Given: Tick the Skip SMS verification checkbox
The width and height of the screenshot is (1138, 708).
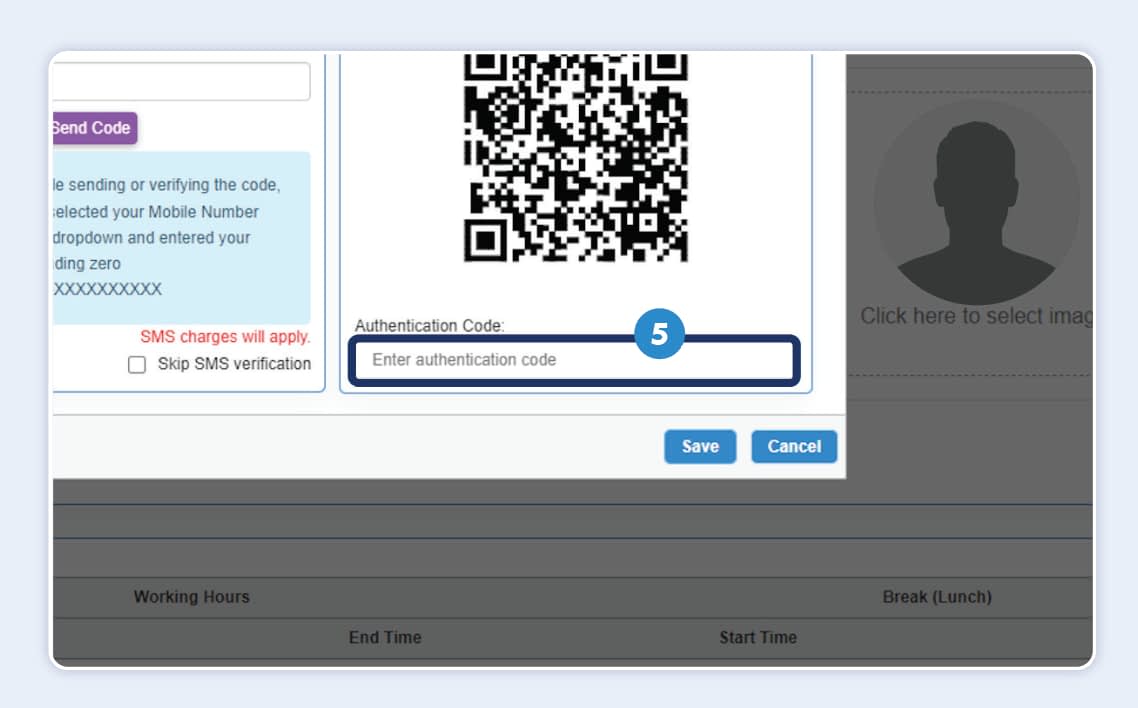Looking at the screenshot, I should coord(136,364).
